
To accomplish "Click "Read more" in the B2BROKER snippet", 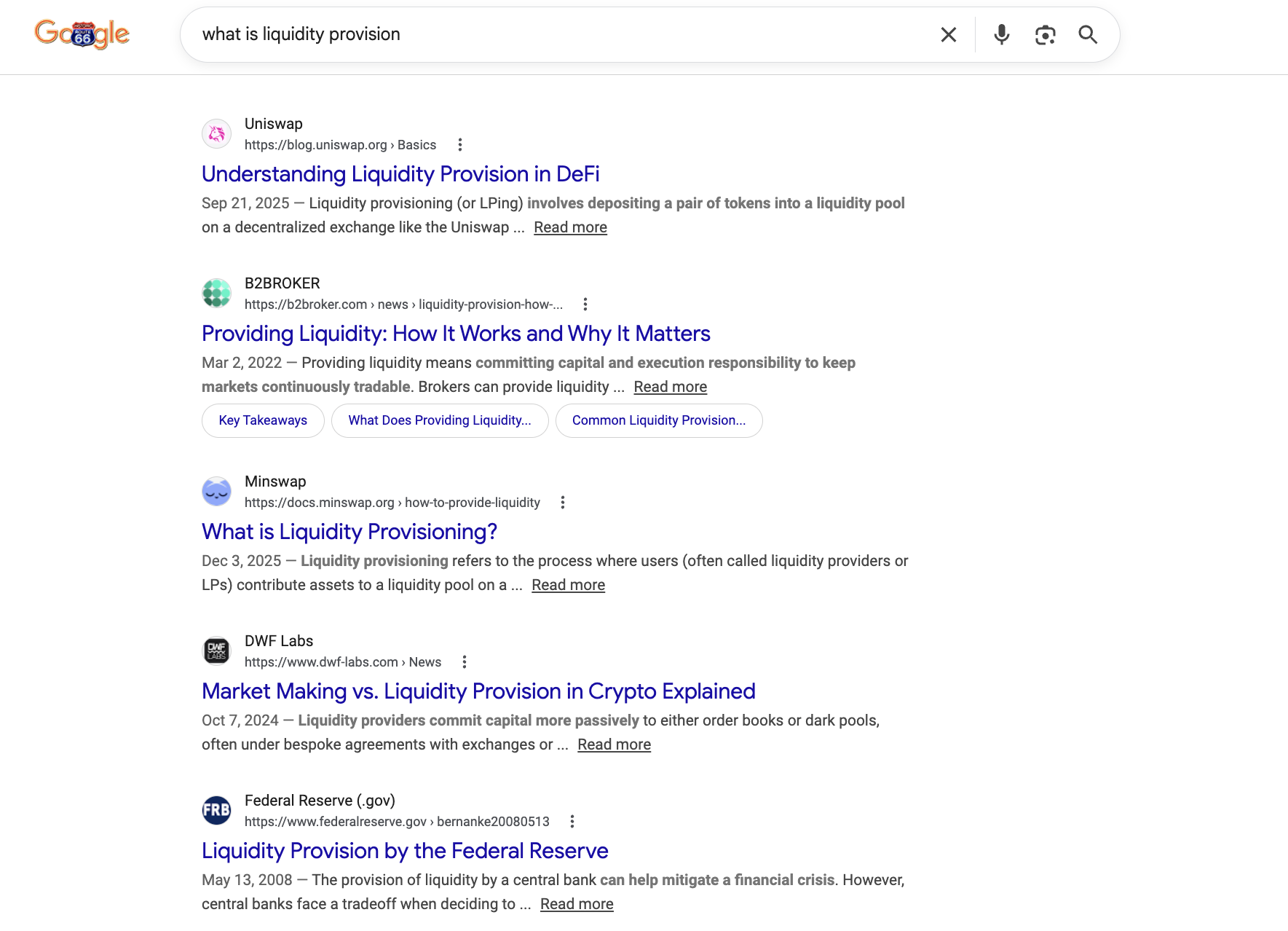I will 670,387.
